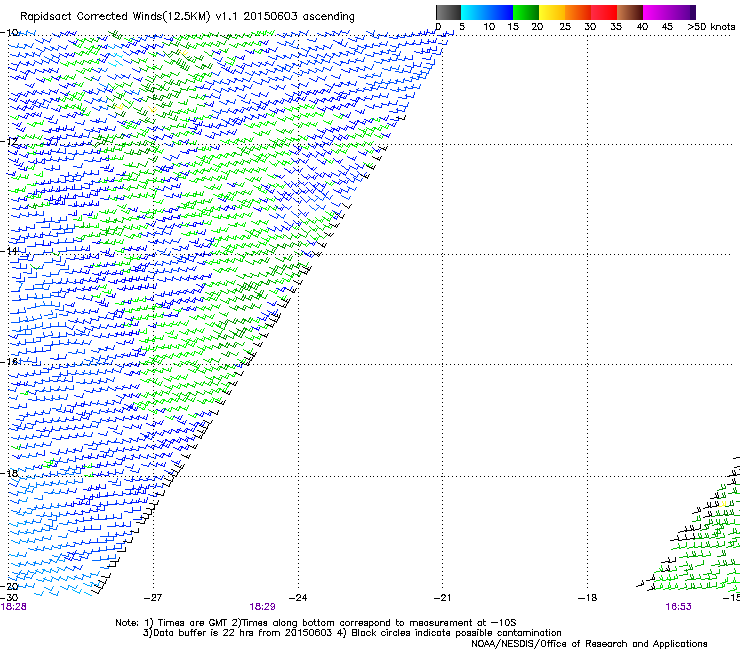The image size is (740, 650).
Task: Select the '35' label under the color bar
Action: 616,27
